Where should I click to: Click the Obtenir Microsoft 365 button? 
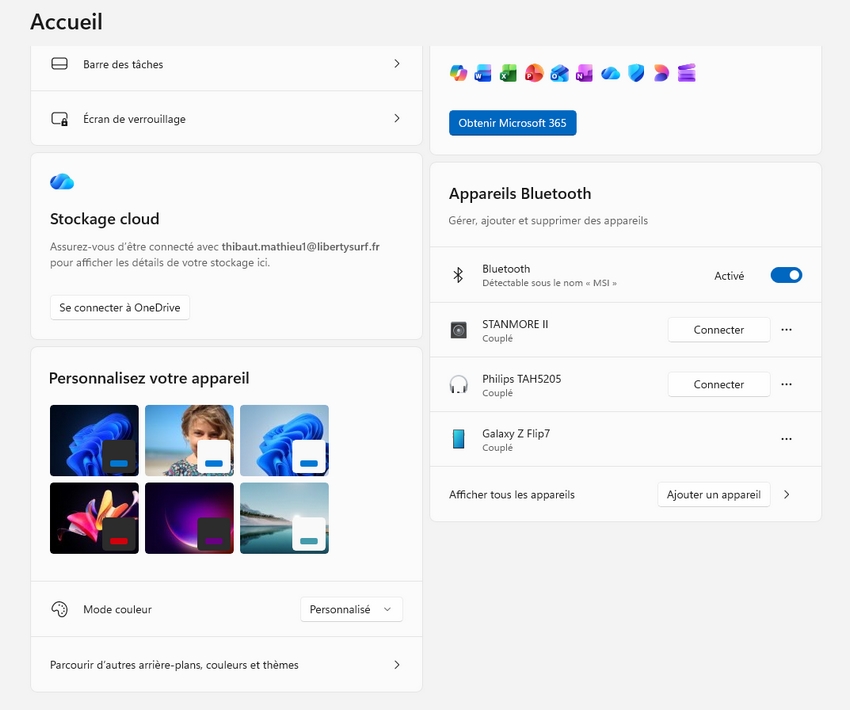coord(512,123)
